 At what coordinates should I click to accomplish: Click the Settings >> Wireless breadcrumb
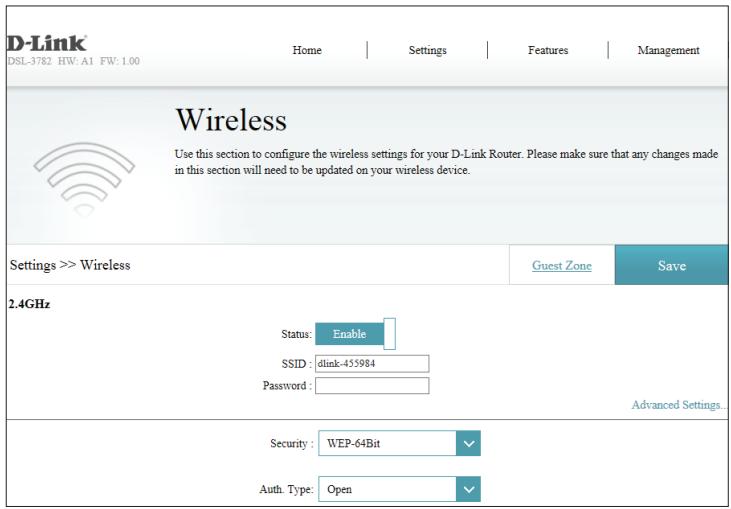point(70,265)
